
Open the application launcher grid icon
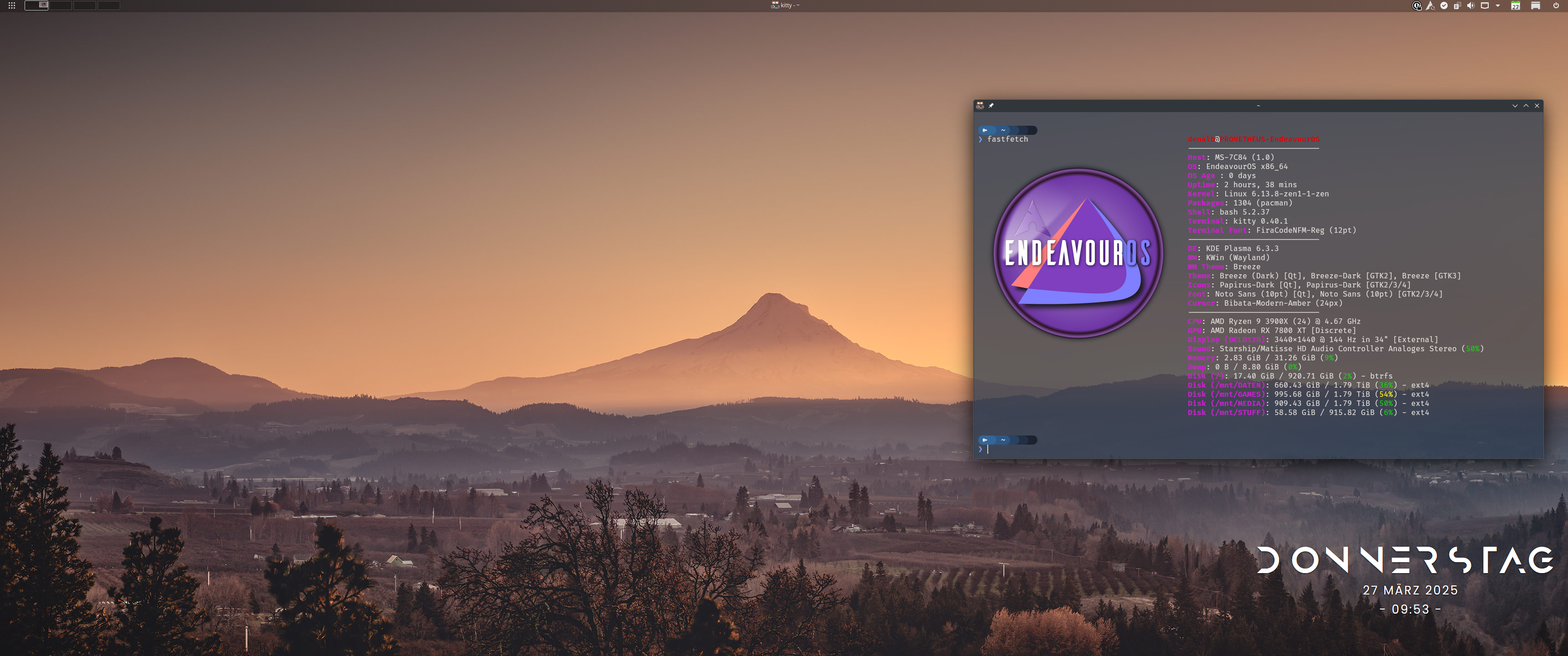click(x=11, y=5)
